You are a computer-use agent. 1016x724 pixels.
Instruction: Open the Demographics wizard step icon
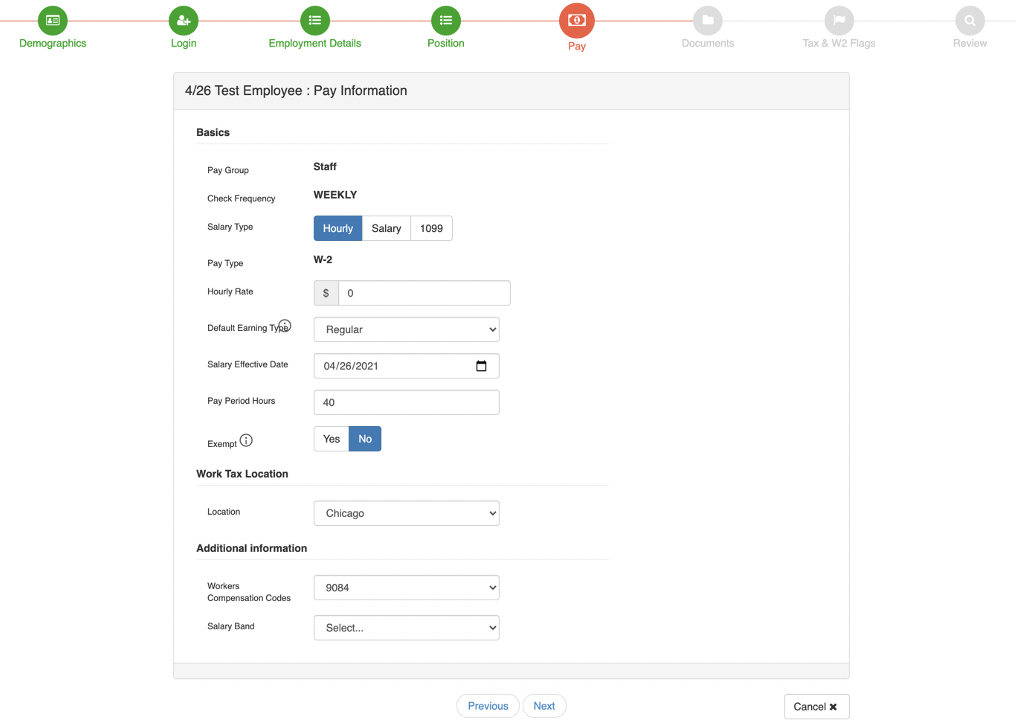51,18
